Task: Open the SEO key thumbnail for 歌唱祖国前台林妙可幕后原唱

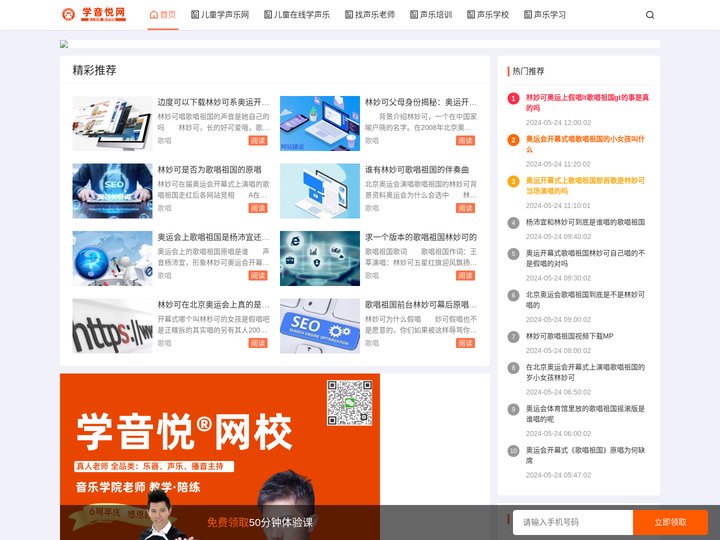Action: [320, 326]
